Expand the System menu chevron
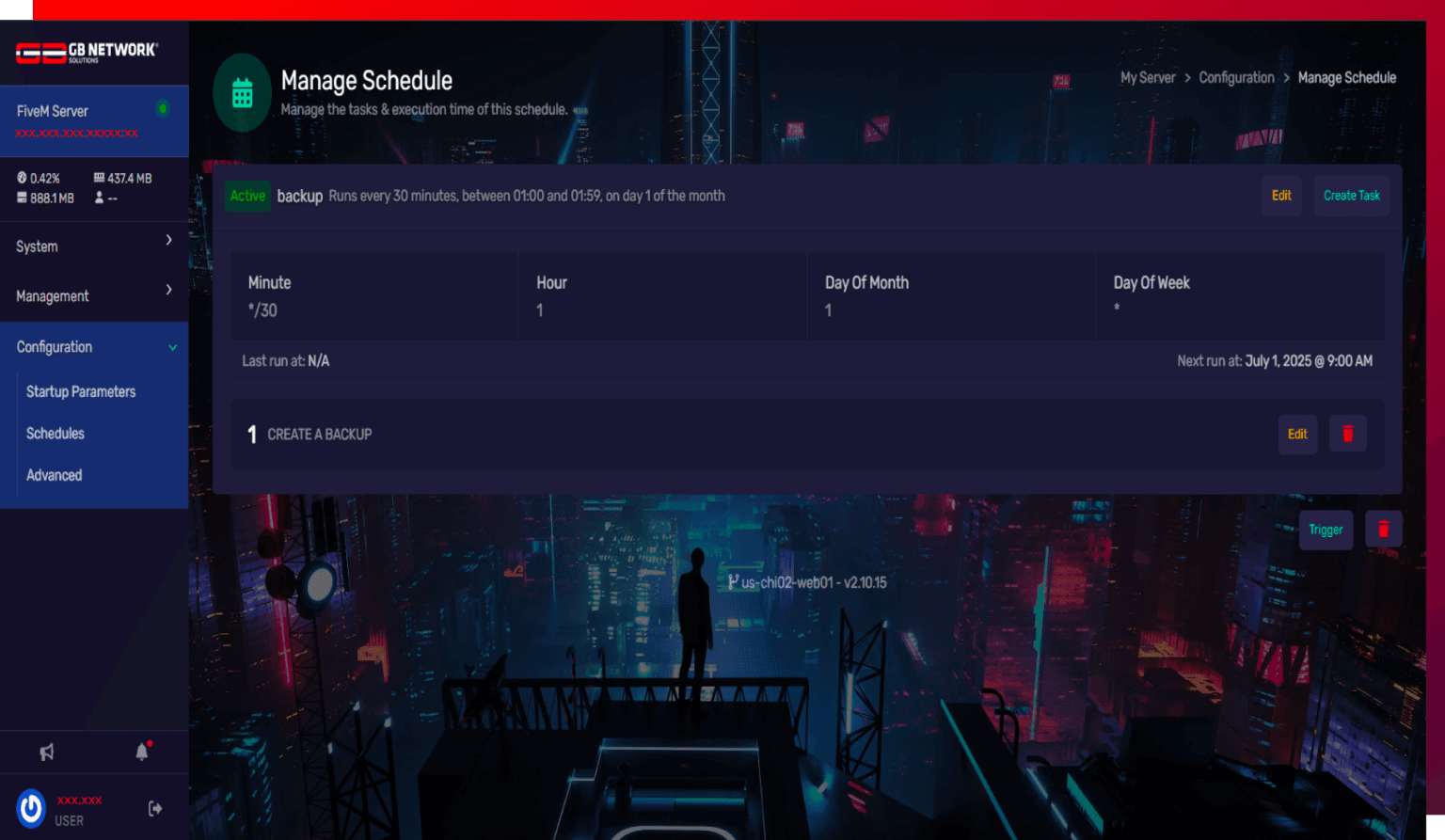 coord(170,241)
